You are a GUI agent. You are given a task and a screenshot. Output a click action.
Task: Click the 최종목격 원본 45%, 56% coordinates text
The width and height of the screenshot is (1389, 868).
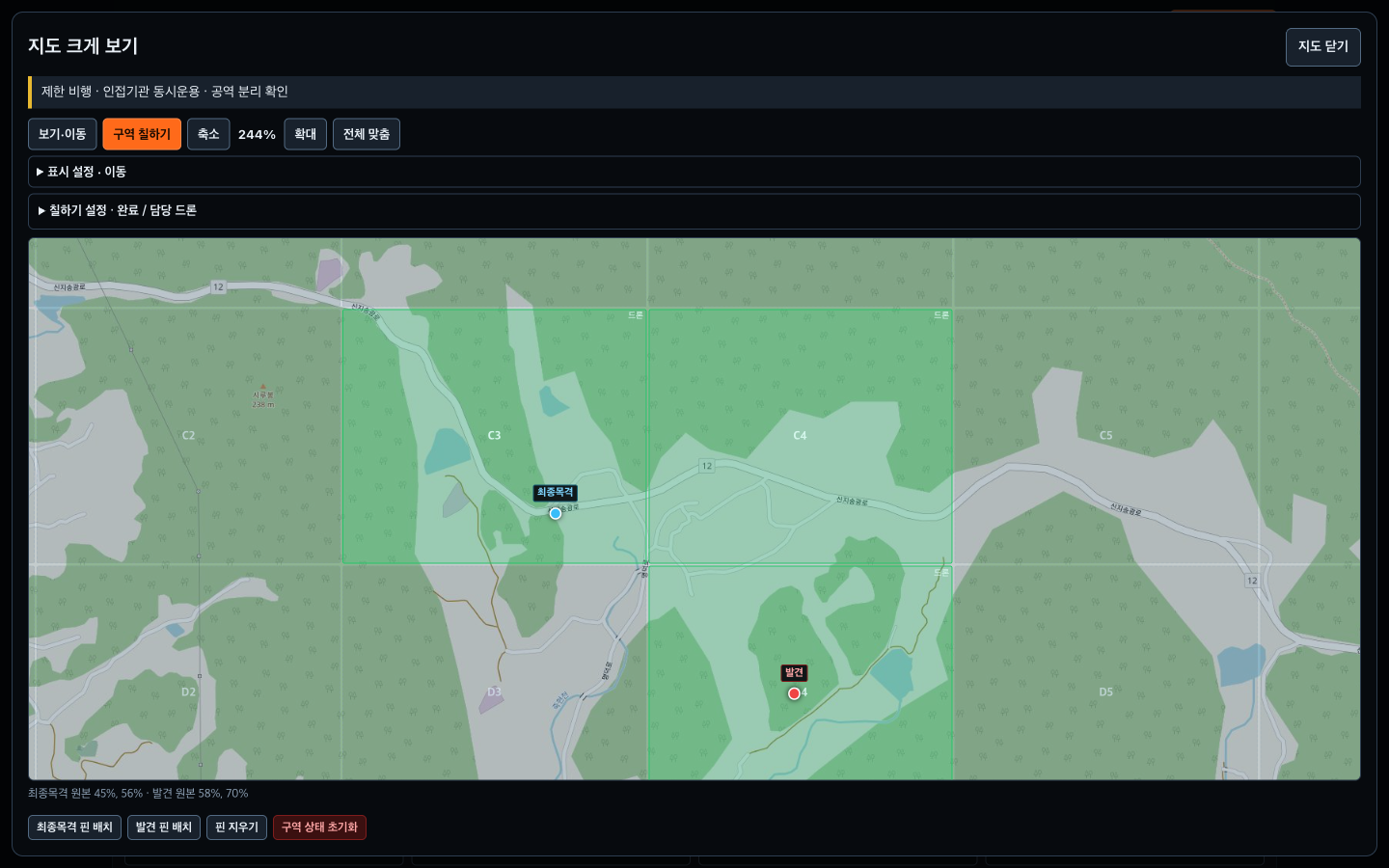tap(85, 794)
